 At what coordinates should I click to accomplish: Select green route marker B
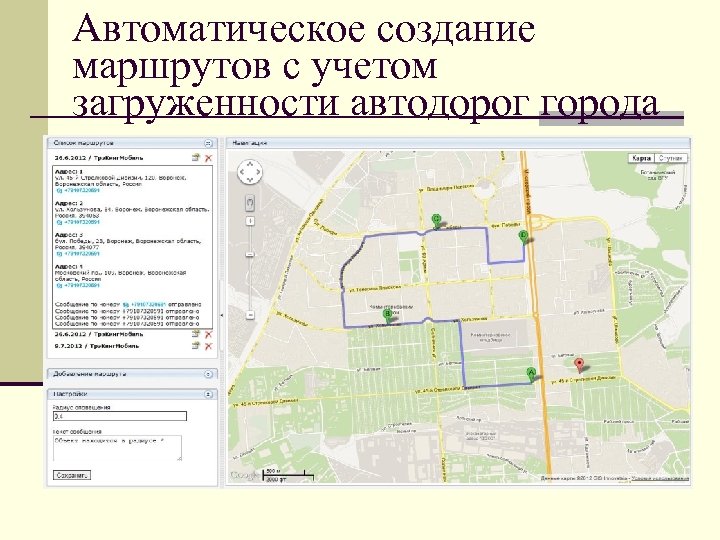(388, 316)
